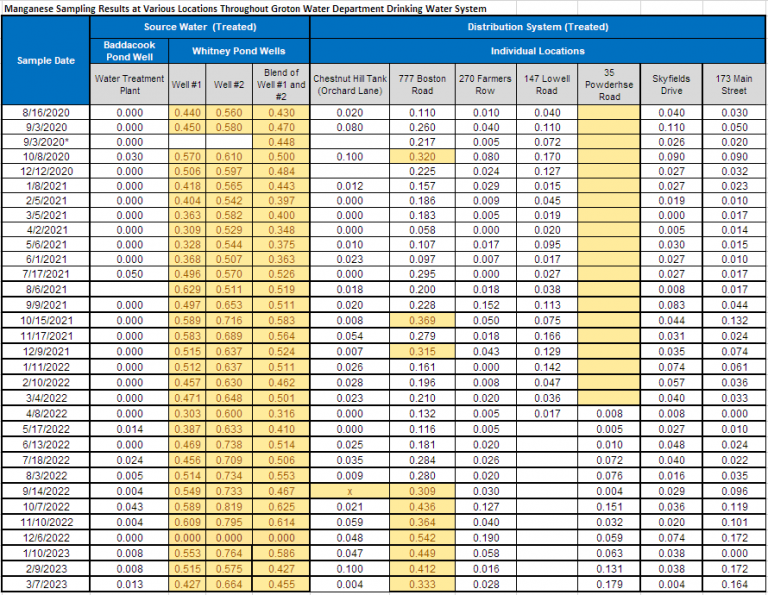Select the 9/3/2020* date cell
The height and width of the screenshot is (595, 768).
(x=46, y=143)
